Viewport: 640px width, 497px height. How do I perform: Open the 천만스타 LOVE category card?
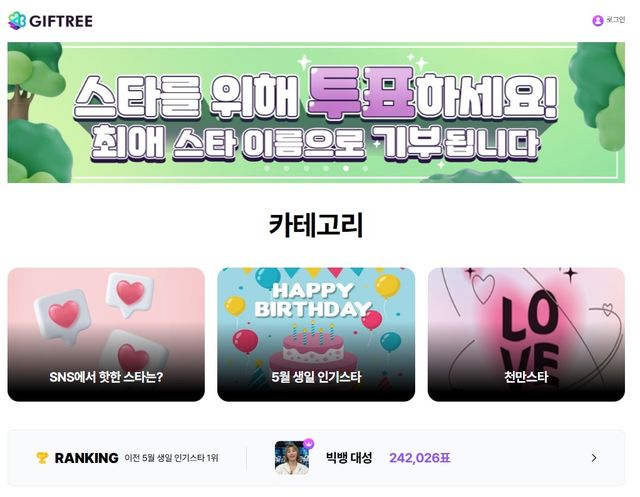tap(526, 335)
